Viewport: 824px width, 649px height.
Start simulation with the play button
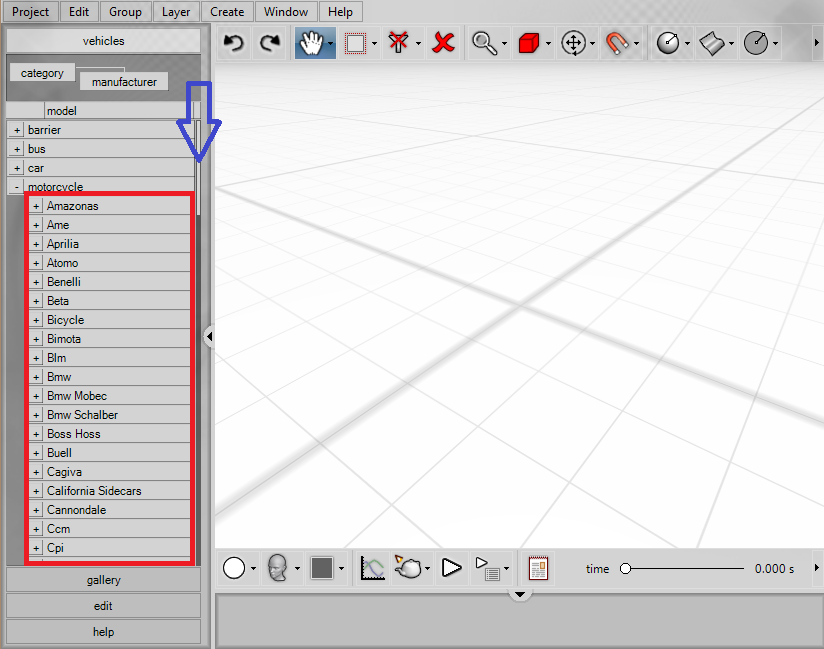pyautogui.click(x=451, y=568)
